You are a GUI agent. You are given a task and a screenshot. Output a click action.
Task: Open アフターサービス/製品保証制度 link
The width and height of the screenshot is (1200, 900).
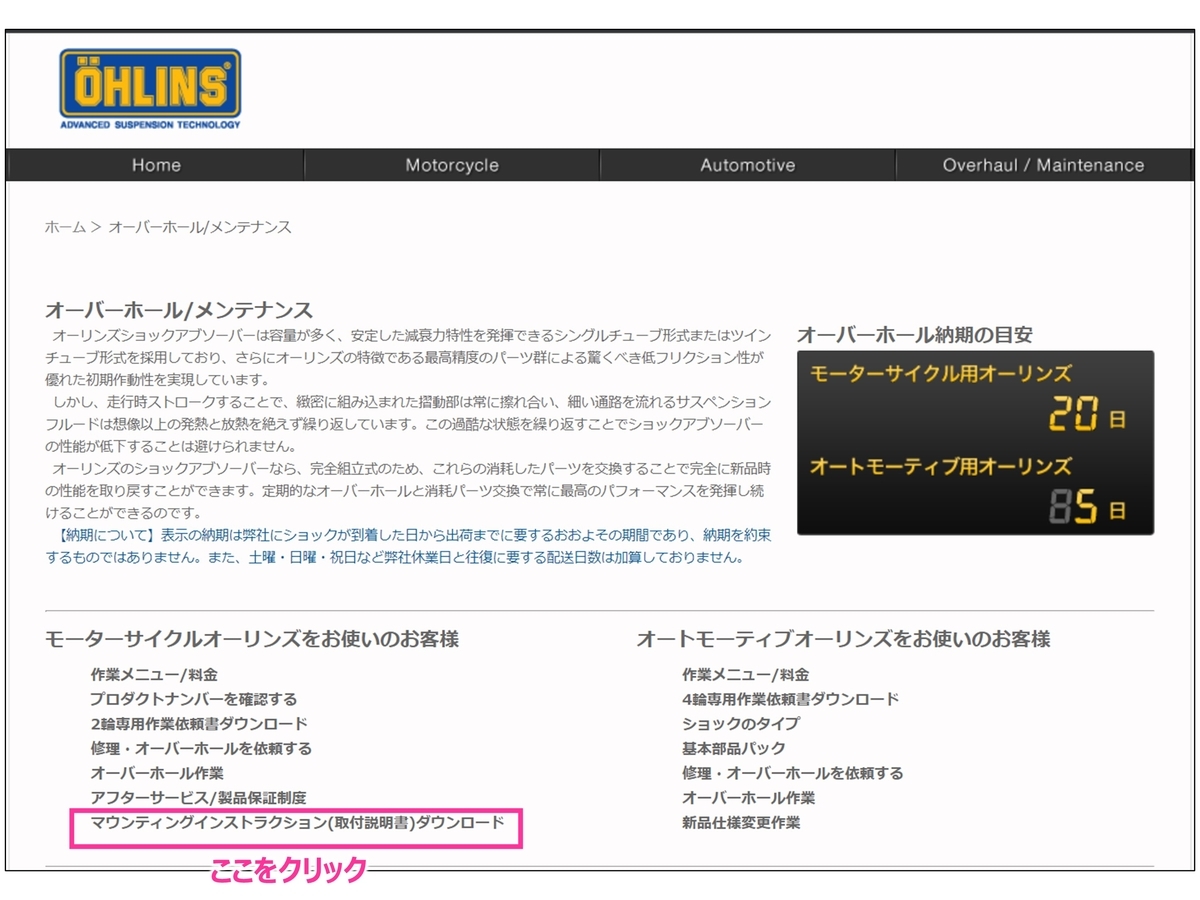tap(198, 798)
